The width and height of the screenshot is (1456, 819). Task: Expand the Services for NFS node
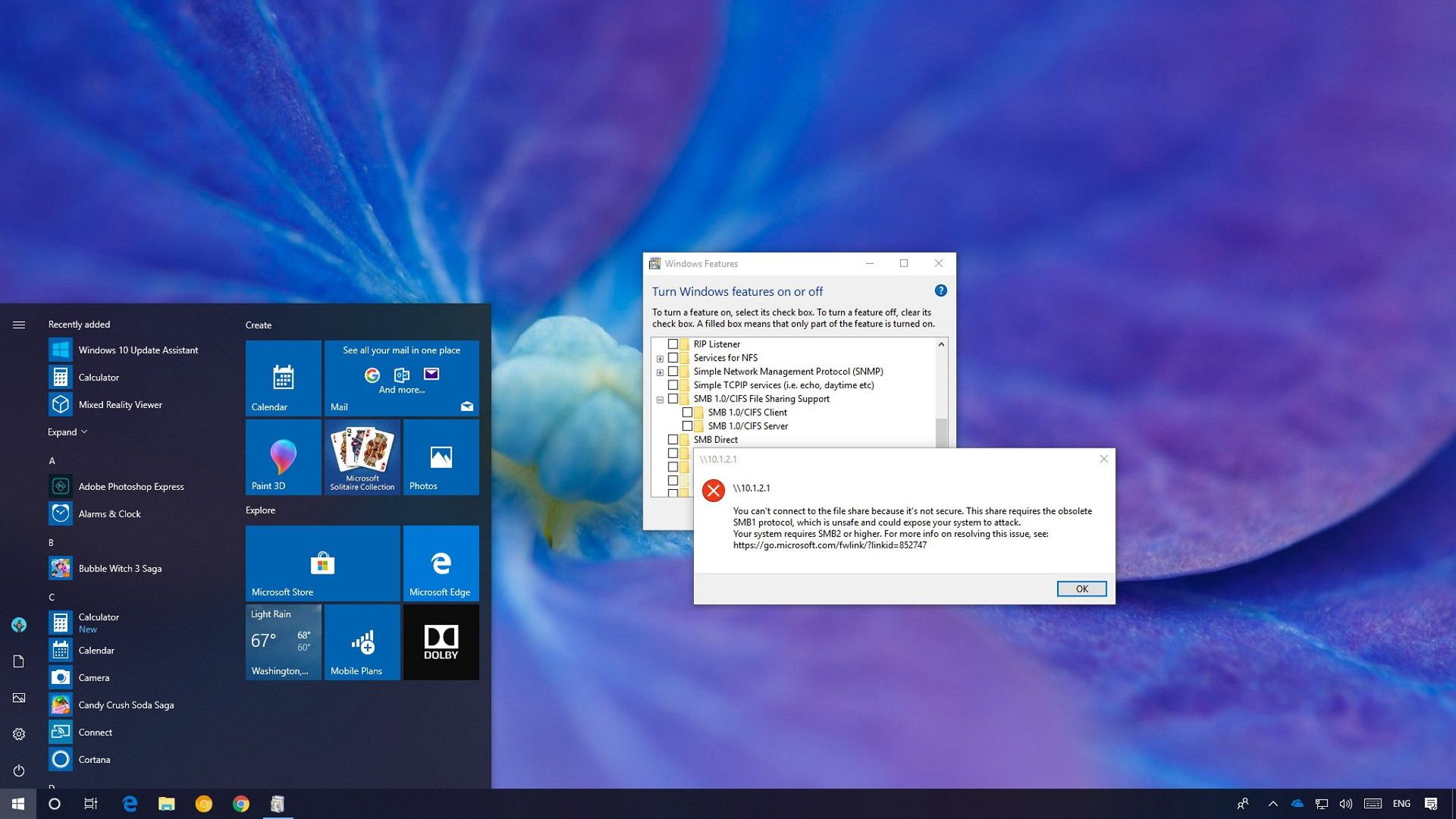[660, 357]
